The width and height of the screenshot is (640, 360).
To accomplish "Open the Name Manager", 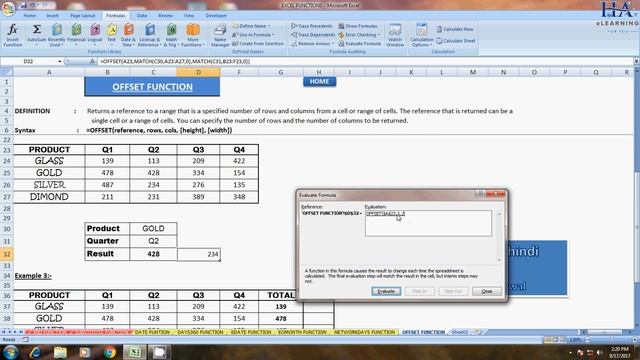I will (x=220, y=35).
